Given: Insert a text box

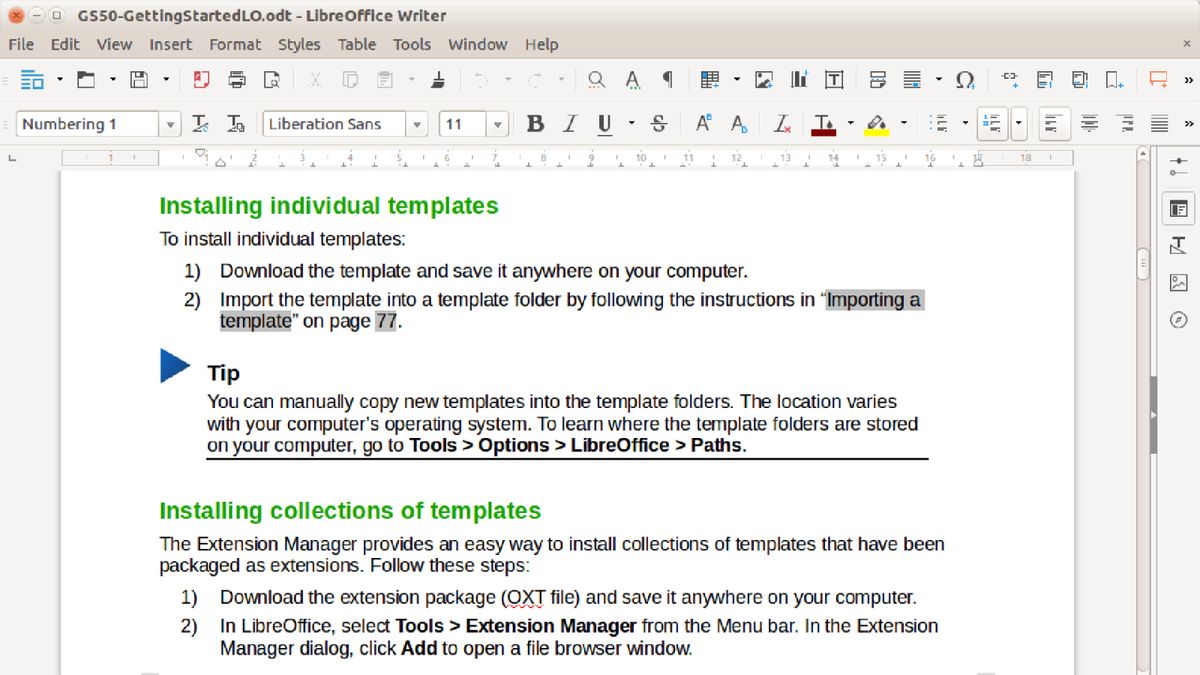Looking at the screenshot, I should click(x=834, y=78).
